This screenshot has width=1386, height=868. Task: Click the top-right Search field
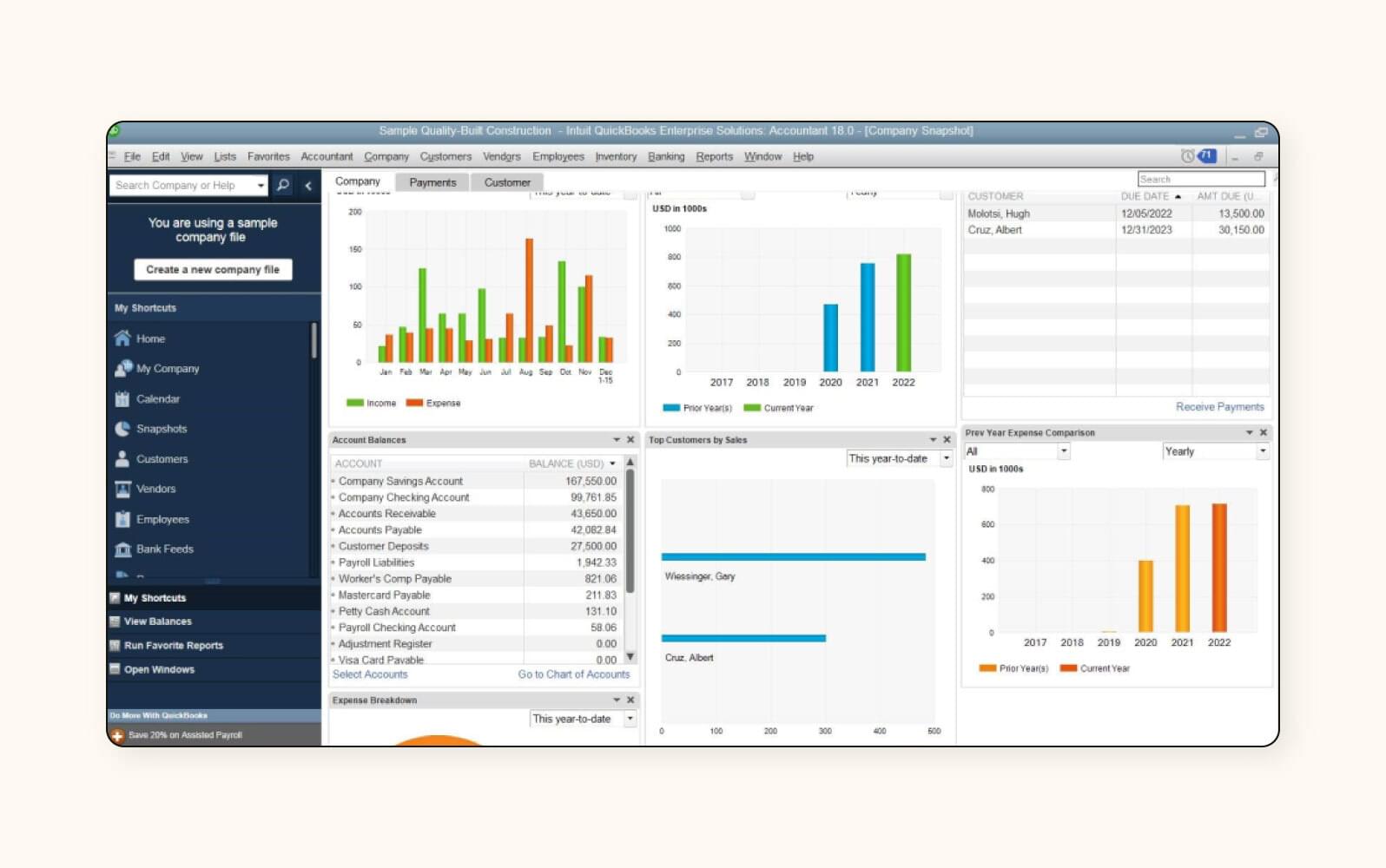(1201, 179)
